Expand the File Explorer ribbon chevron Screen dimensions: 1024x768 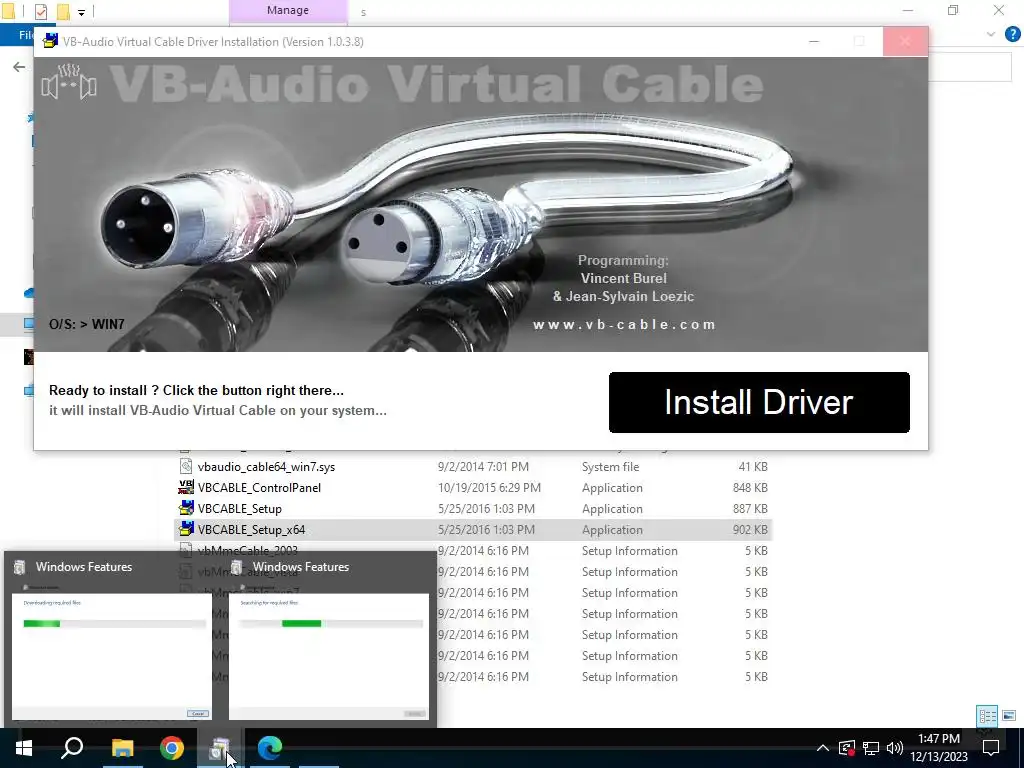(991, 34)
